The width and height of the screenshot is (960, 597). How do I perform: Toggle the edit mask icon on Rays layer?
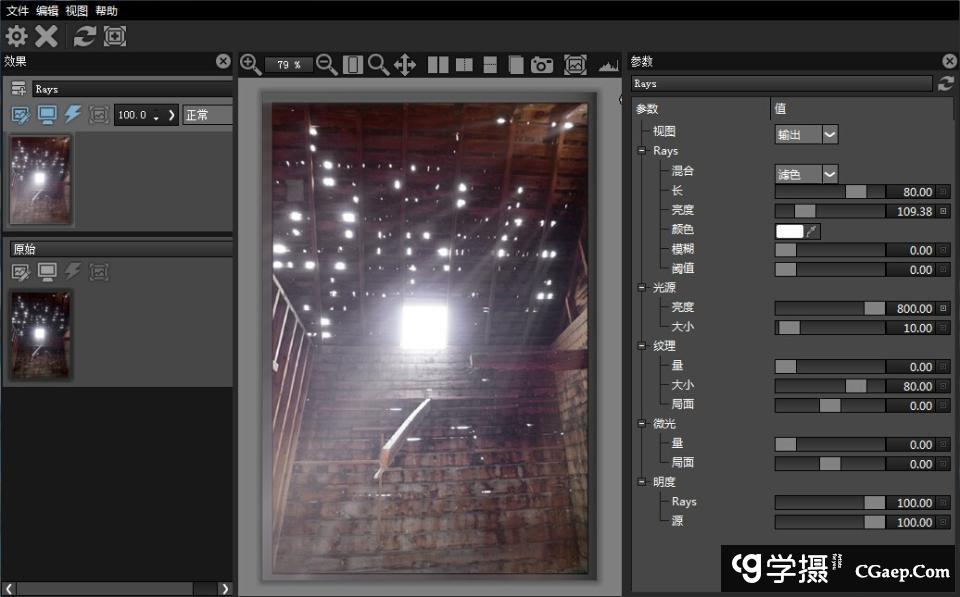[x=20, y=115]
